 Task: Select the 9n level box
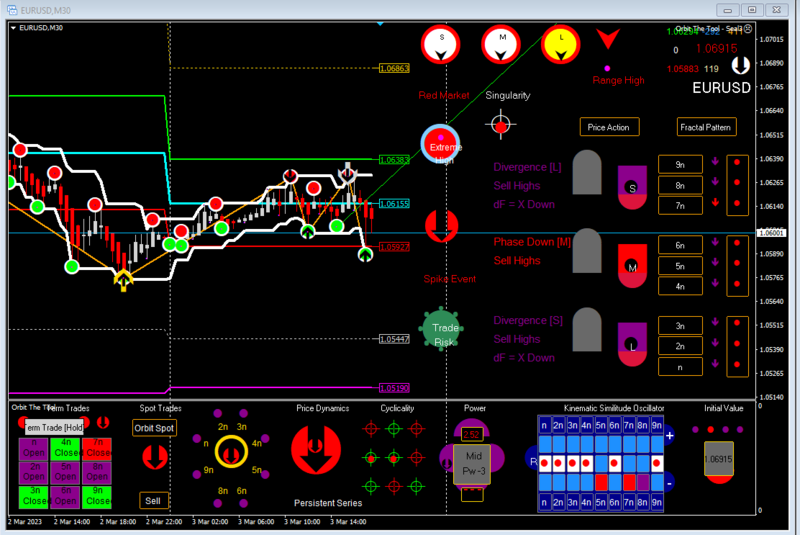point(680,165)
